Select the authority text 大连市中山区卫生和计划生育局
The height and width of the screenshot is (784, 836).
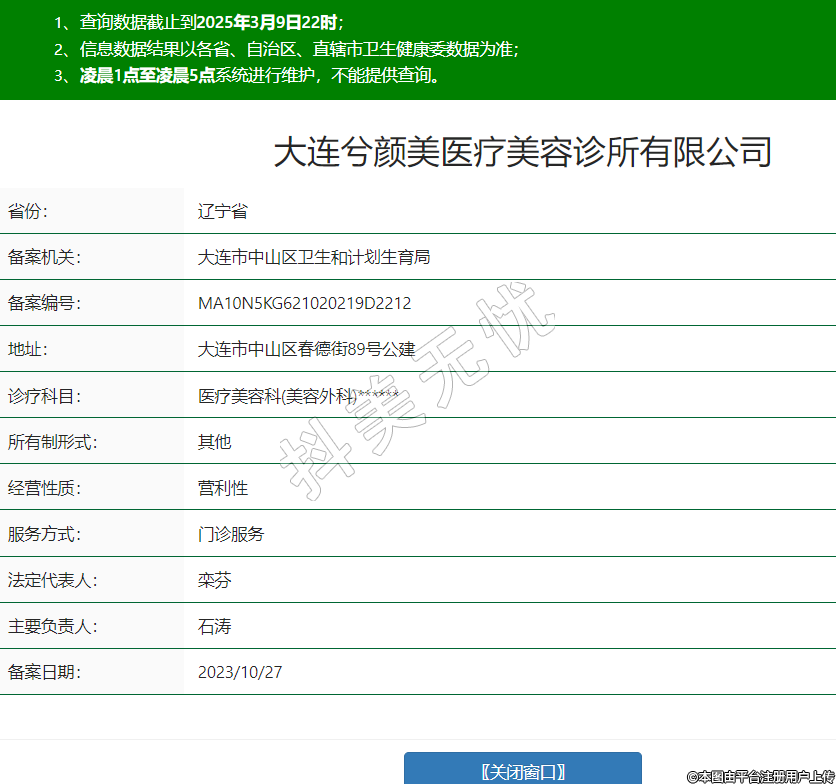[314, 257]
